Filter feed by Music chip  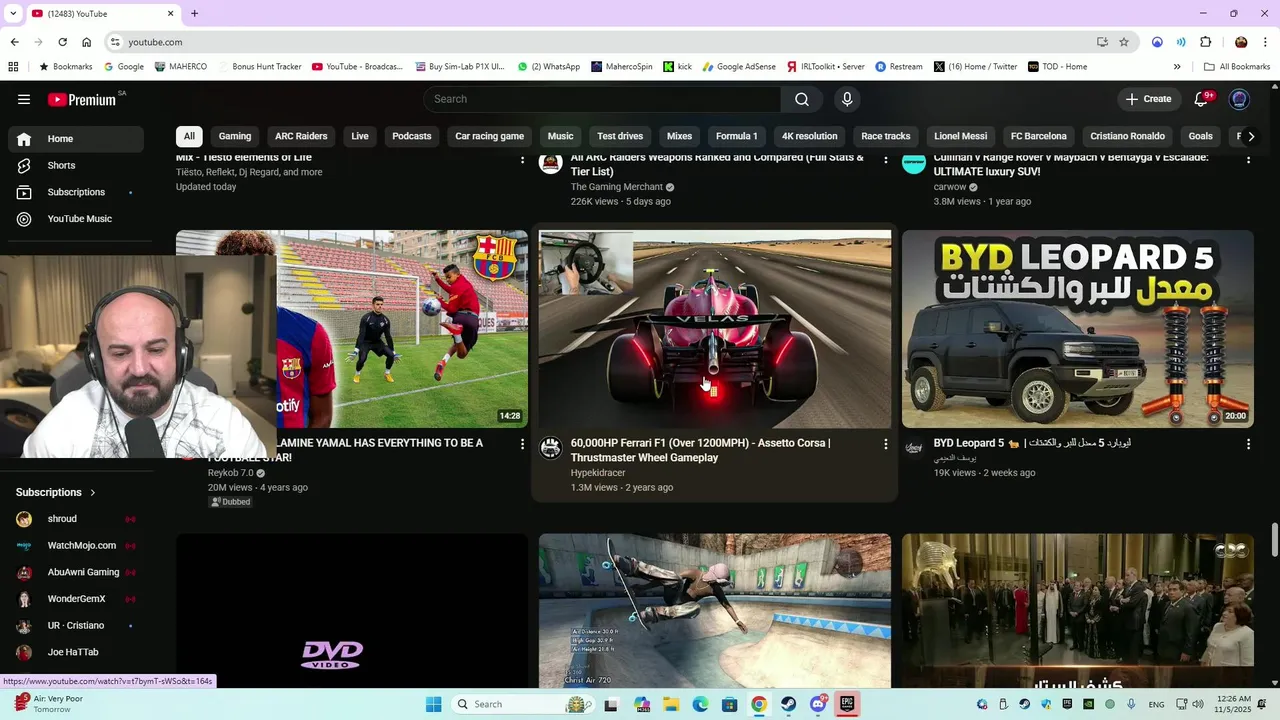561,136
